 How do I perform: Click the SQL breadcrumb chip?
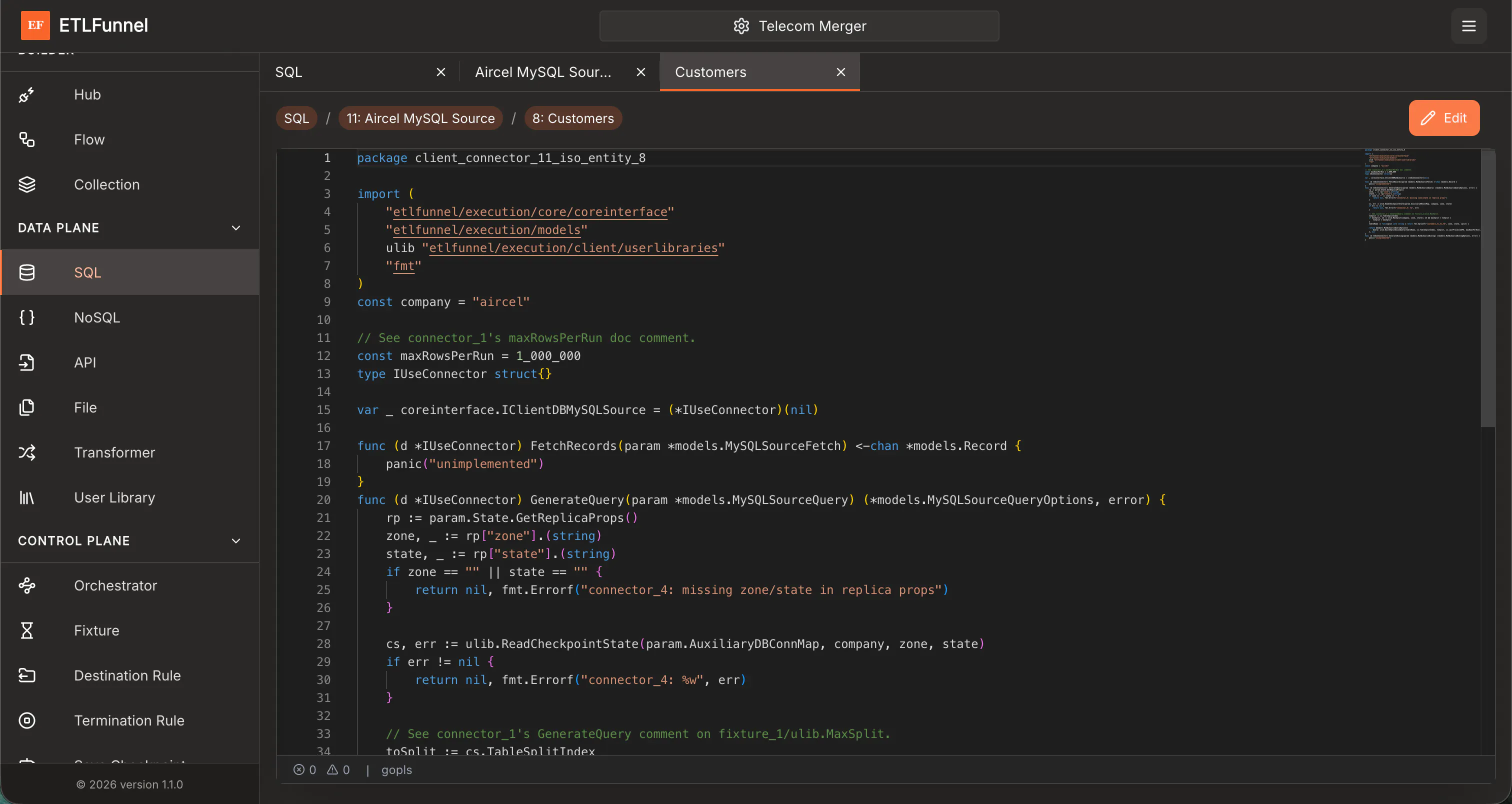(x=296, y=118)
